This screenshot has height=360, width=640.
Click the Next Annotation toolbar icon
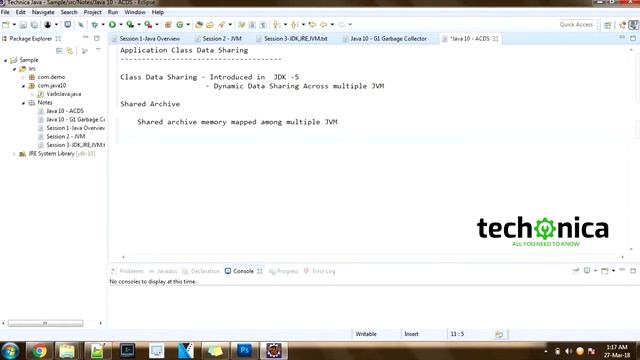click(x=277, y=25)
